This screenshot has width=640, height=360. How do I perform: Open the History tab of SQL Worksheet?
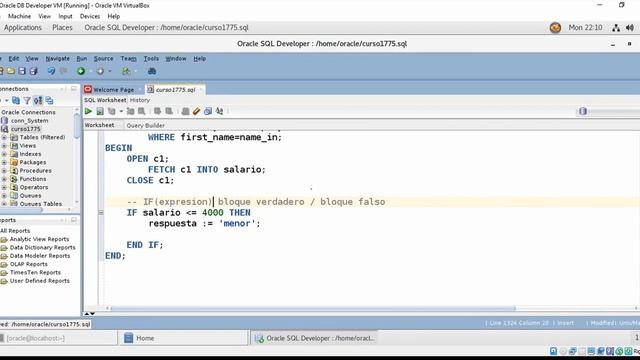point(140,100)
